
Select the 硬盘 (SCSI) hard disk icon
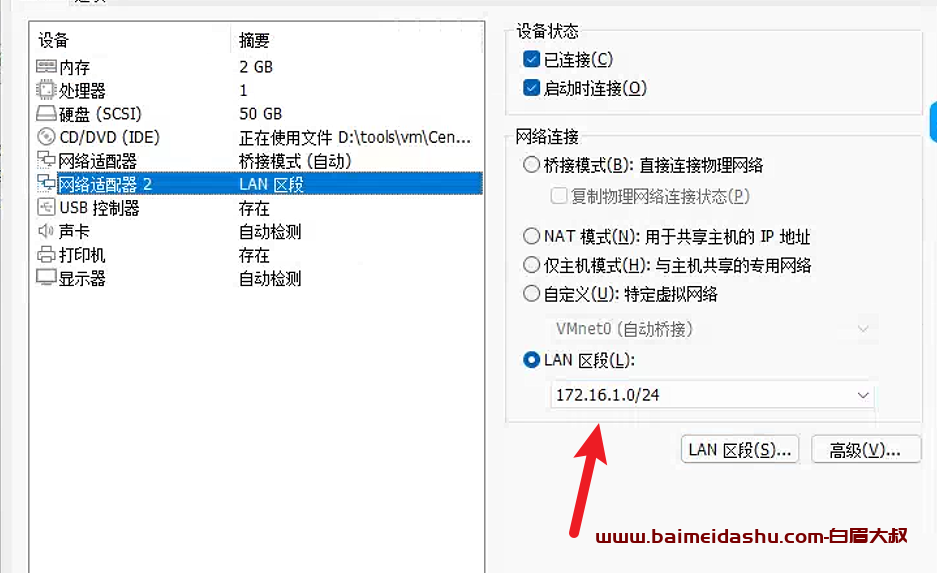tap(46, 113)
